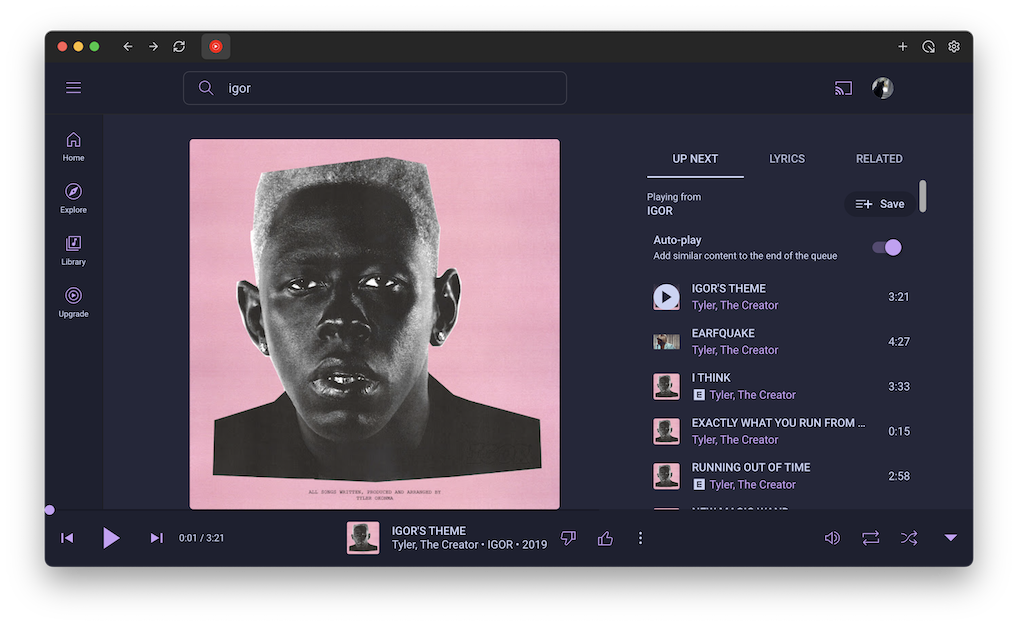
Task: Disable the Auto-play switch
Action: tap(887, 247)
